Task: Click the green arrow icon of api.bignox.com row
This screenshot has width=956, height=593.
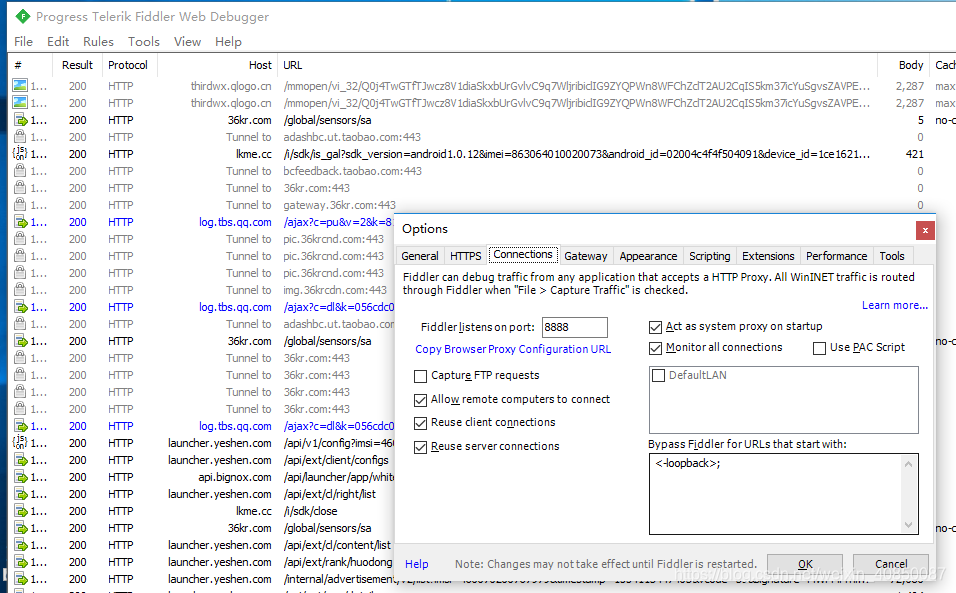Action: click(x=21, y=477)
